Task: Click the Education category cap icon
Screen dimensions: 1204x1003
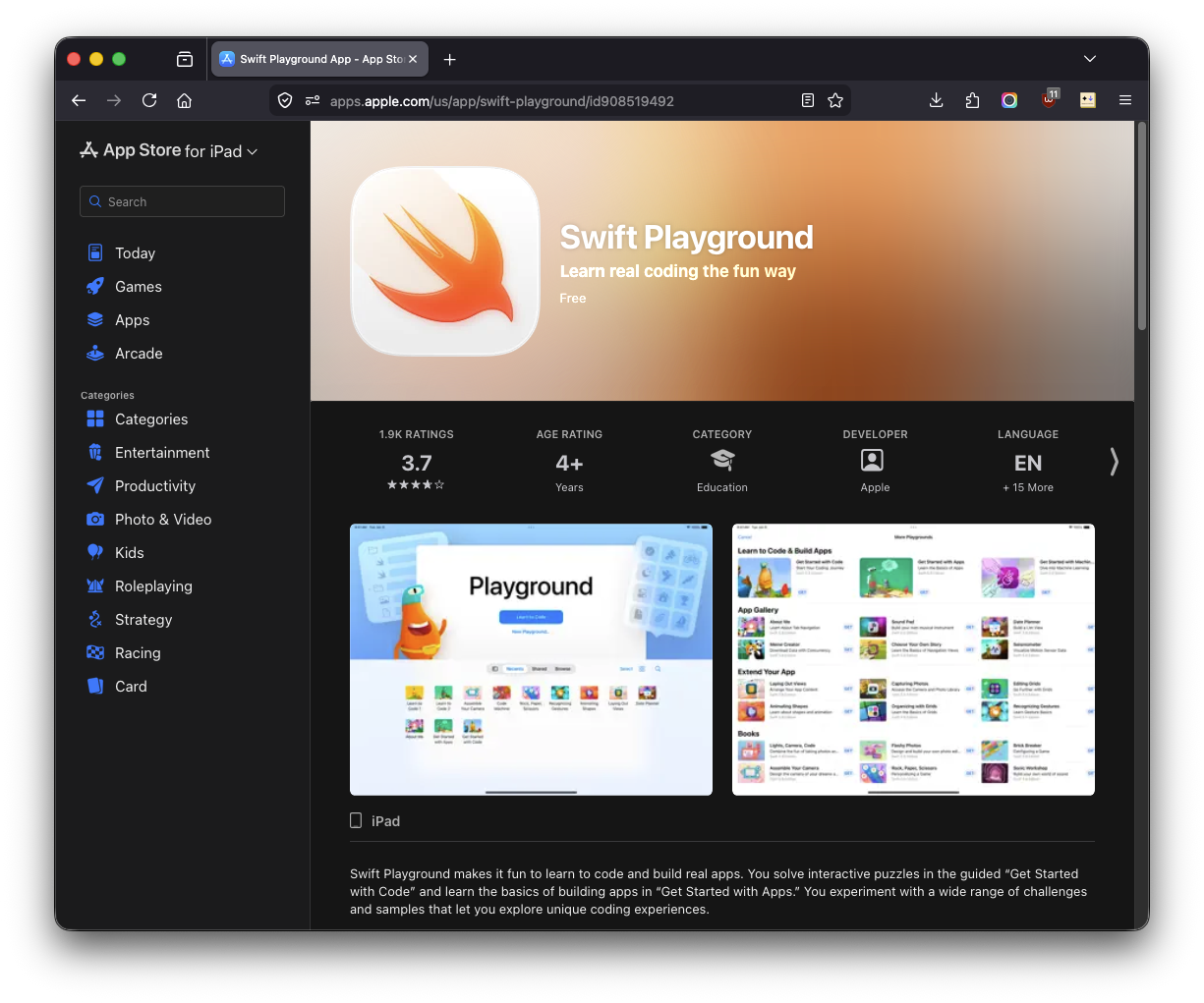Action: click(x=722, y=460)
